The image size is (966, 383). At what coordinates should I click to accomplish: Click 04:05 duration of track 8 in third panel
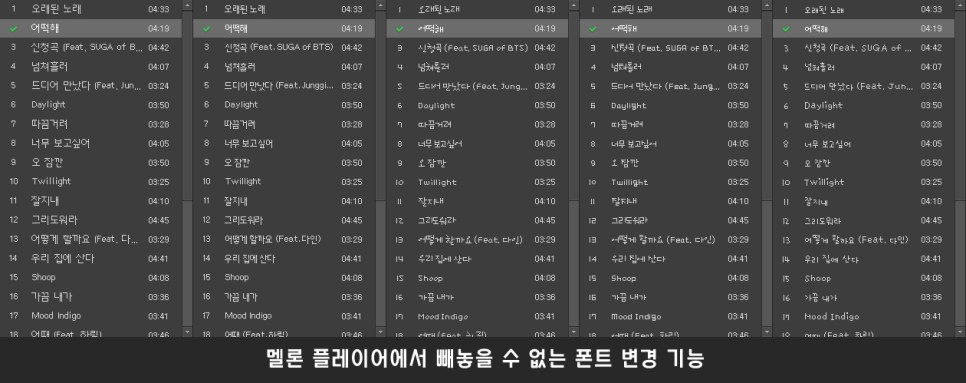coord(545,143)
